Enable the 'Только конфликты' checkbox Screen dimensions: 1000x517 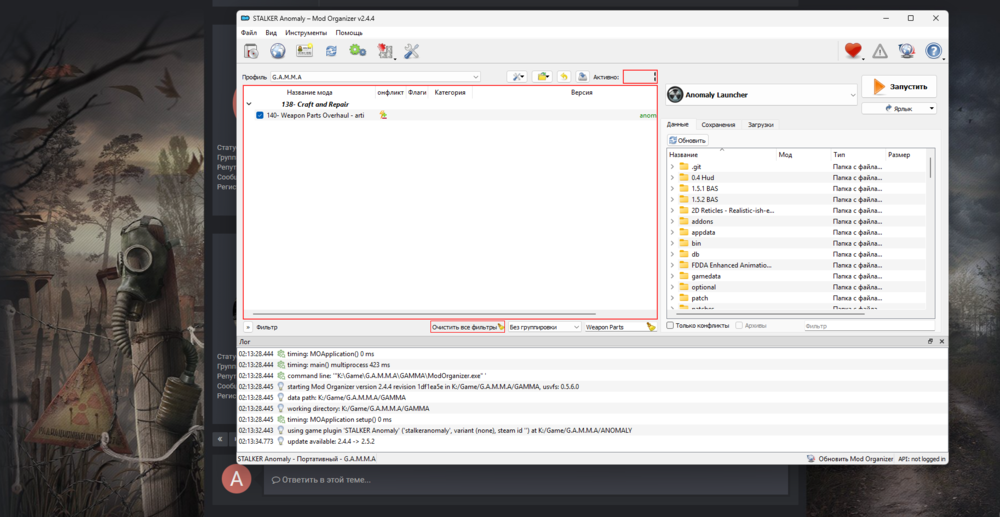(x=671, y=326)
